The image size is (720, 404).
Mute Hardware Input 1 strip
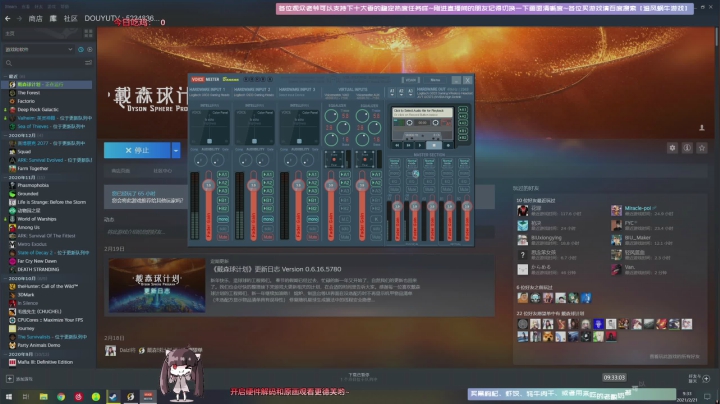pyautogui.click(x=223, y=237)
